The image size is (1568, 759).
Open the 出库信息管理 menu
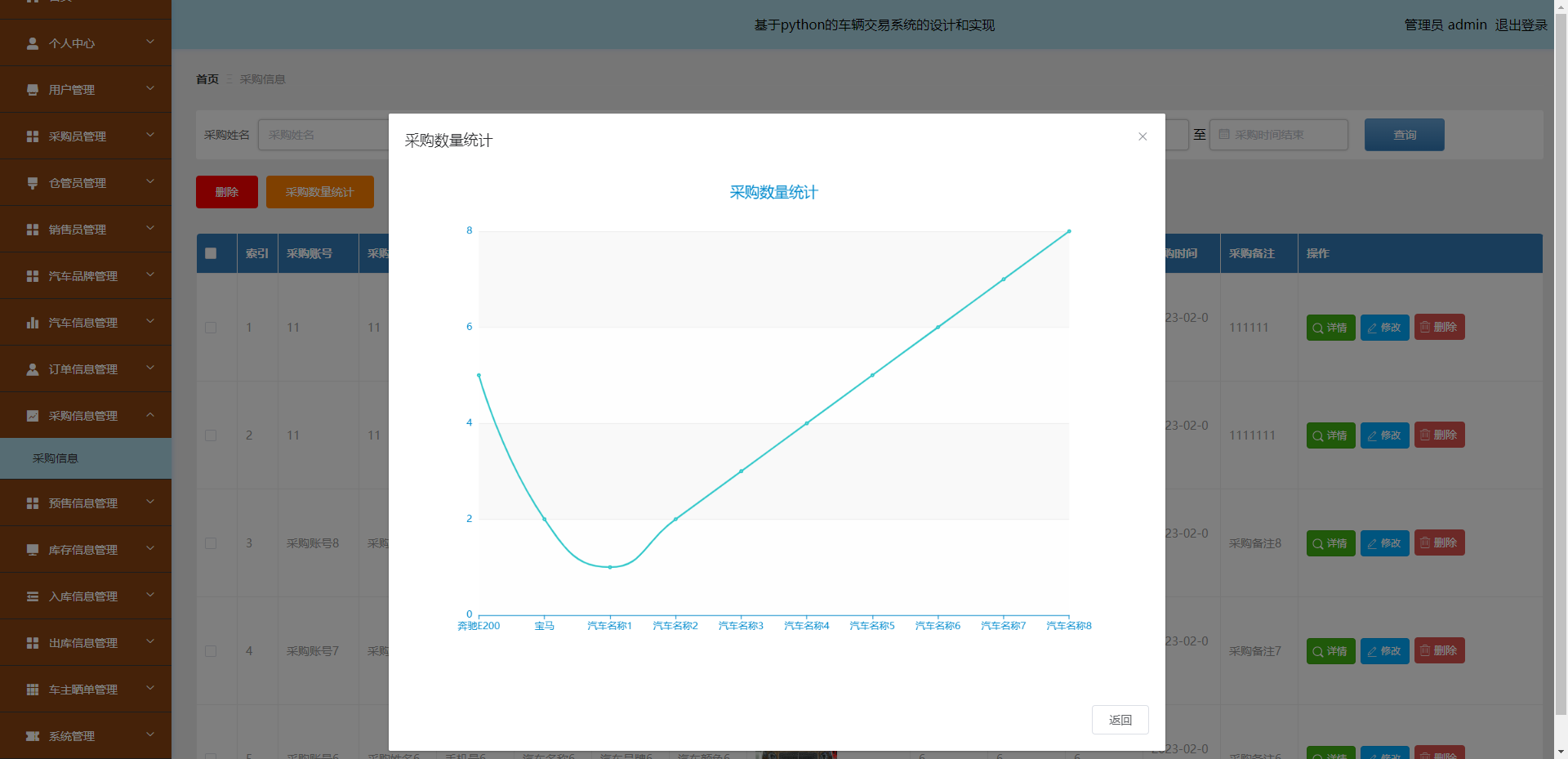pyautogui.click(x=86, y=643)
